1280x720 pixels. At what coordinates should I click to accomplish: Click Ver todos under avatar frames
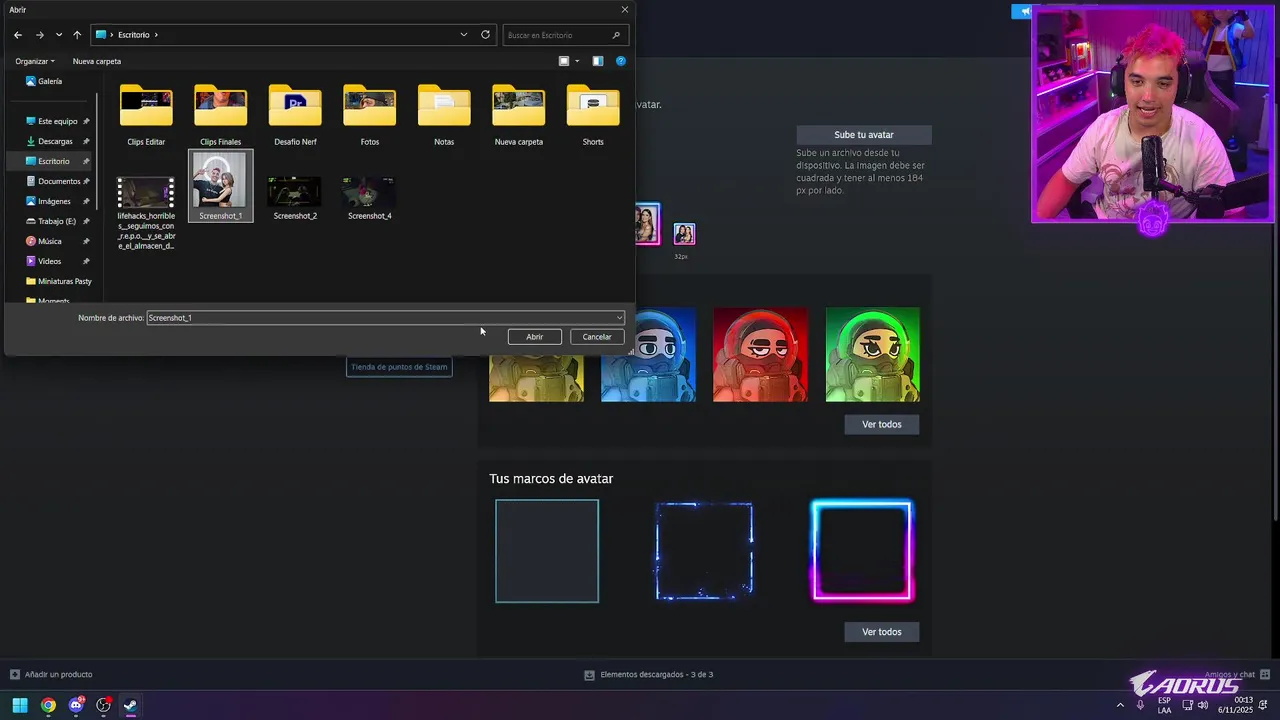coord(882,632)
